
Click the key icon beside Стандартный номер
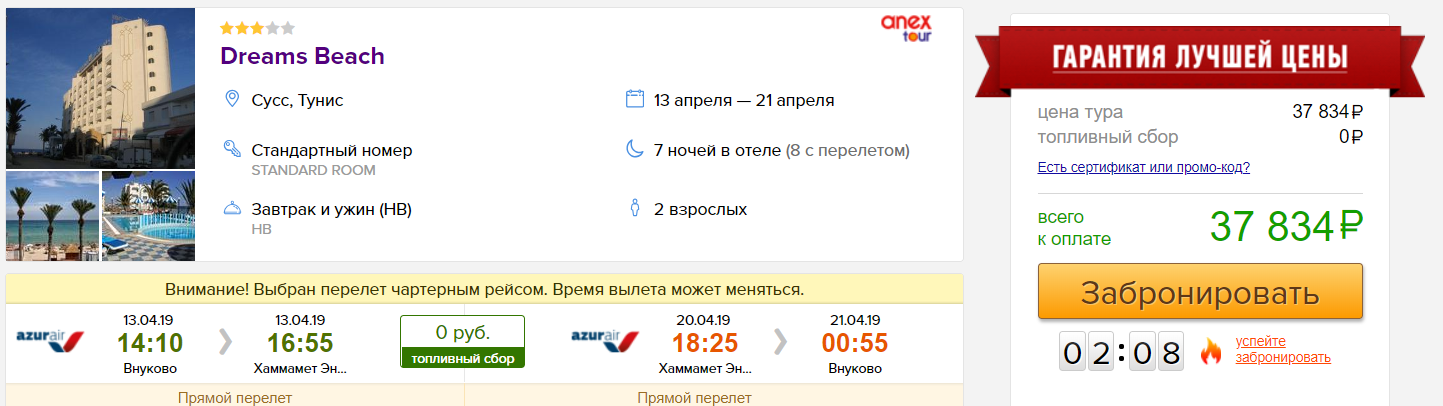tap(232, 150)
